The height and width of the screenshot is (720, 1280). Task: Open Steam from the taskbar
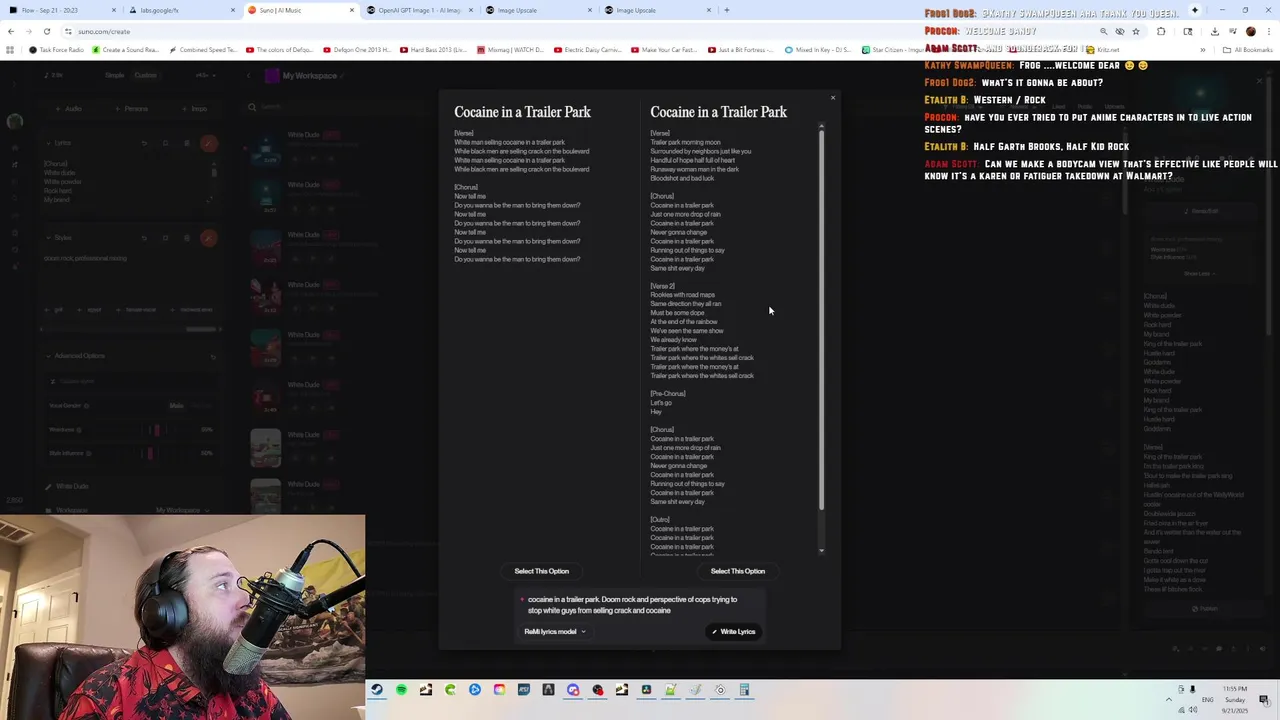coord(376,689)
